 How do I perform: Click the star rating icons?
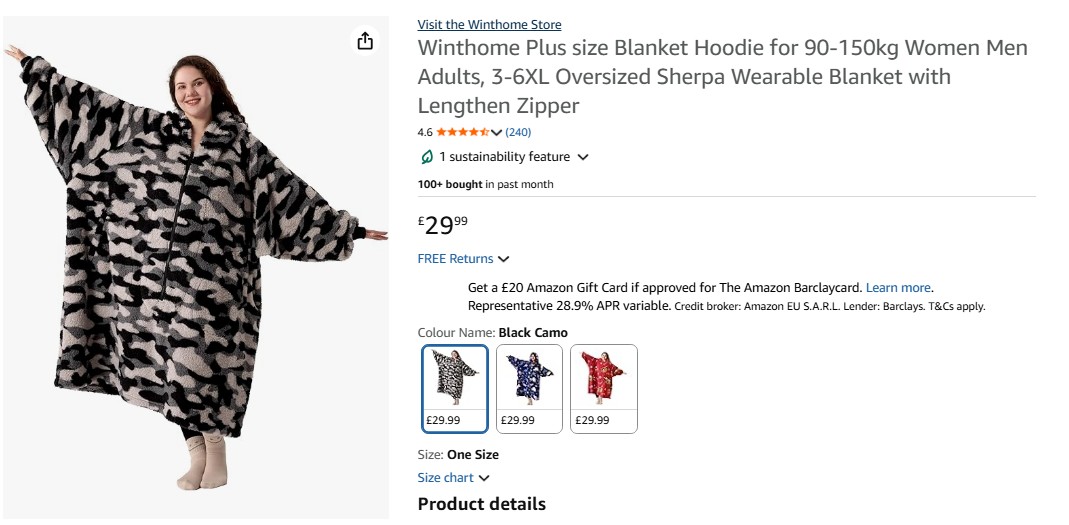click(462, 132)
